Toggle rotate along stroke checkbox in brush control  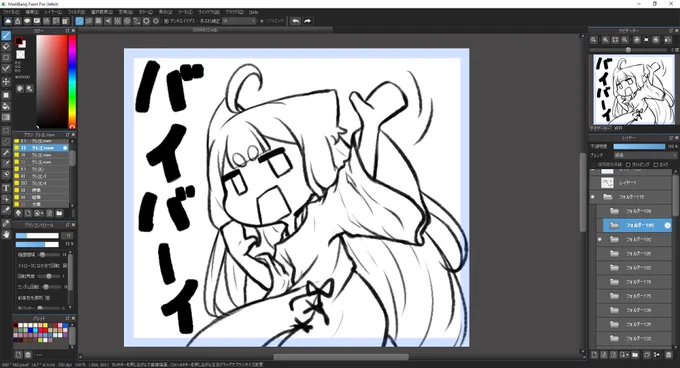(65, 265)
